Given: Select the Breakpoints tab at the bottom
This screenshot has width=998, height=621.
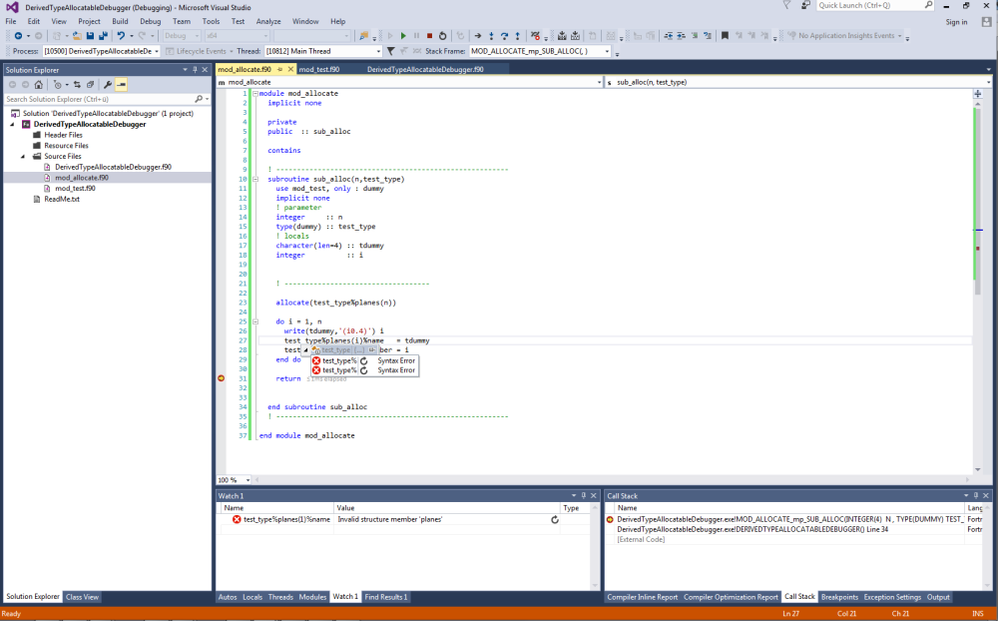Looking at the screenshot, I should [x=839, y=597].
